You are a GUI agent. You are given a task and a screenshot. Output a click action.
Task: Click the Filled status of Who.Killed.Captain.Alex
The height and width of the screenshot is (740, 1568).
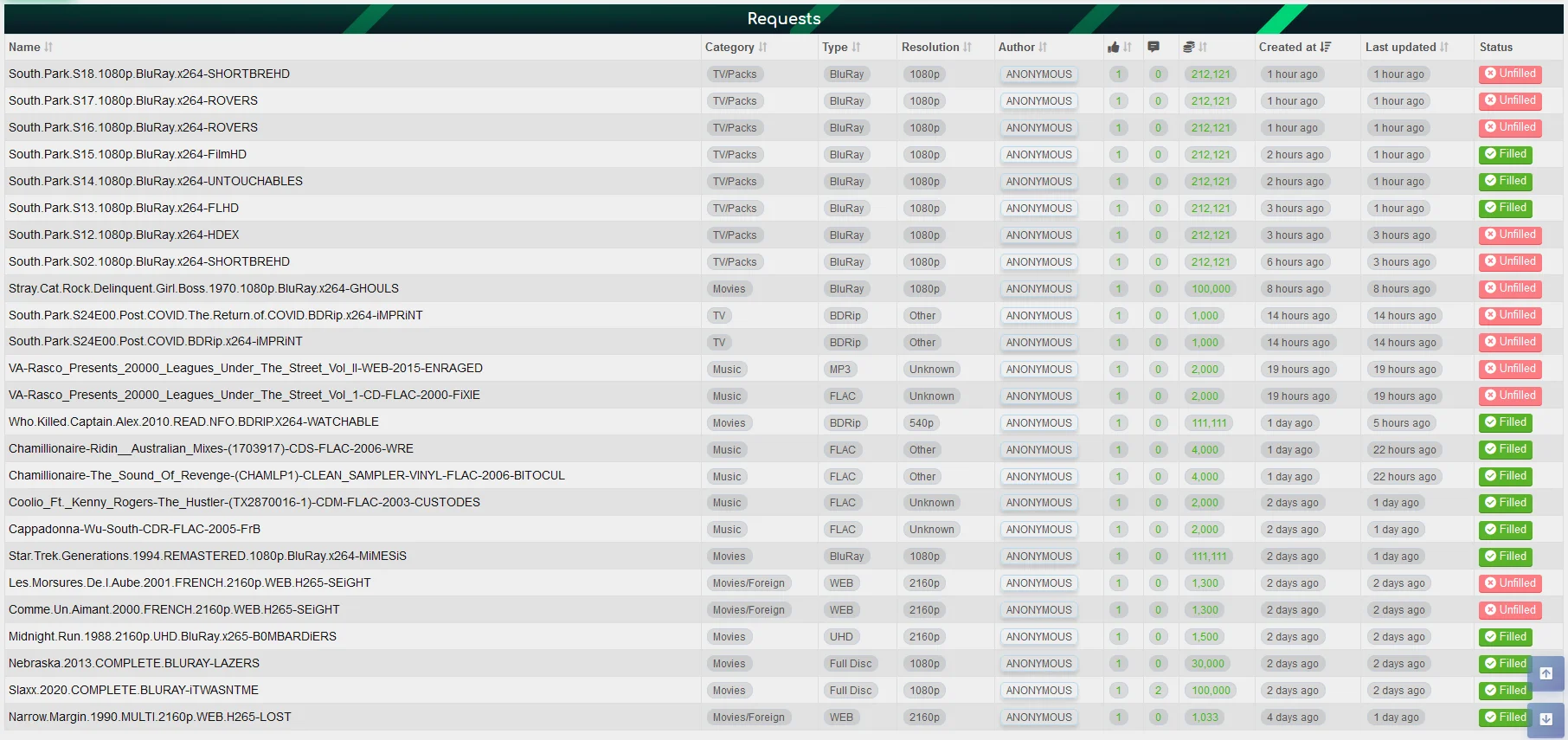(x=1506, y=422)
